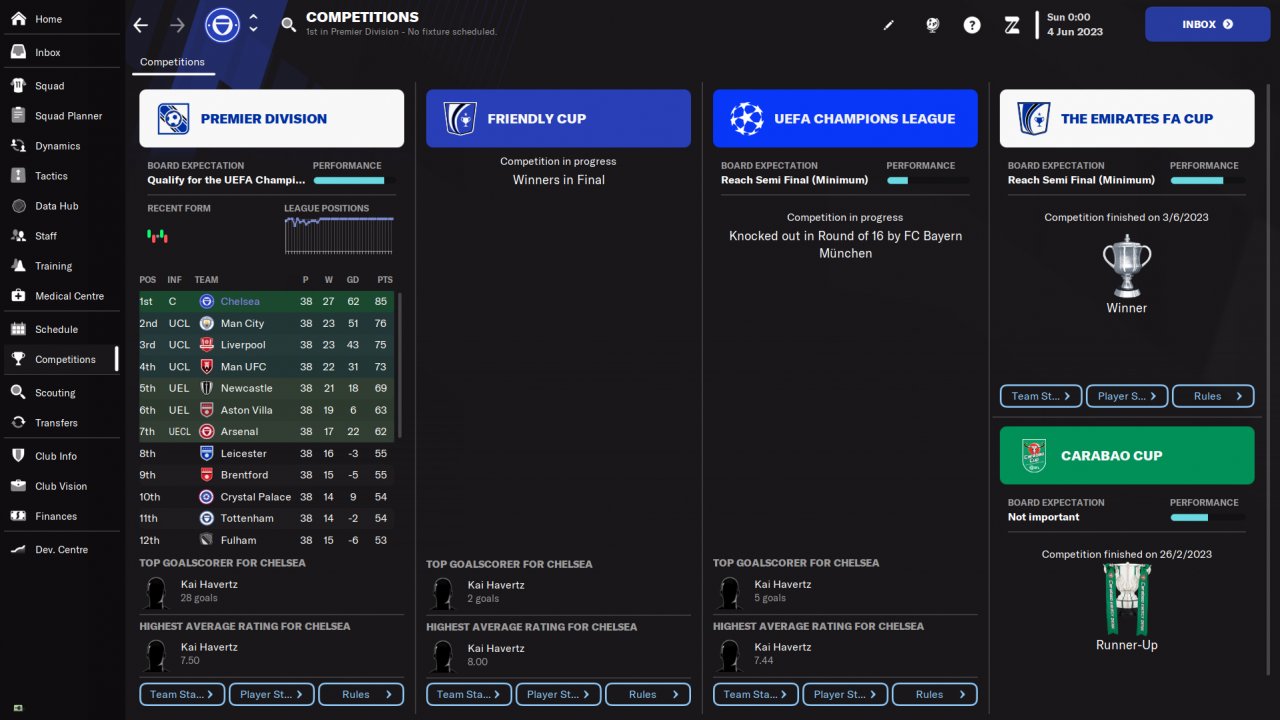This screenshot has height=720, width=1280.
Task: Open the Training screen
Action: (60, 266)
